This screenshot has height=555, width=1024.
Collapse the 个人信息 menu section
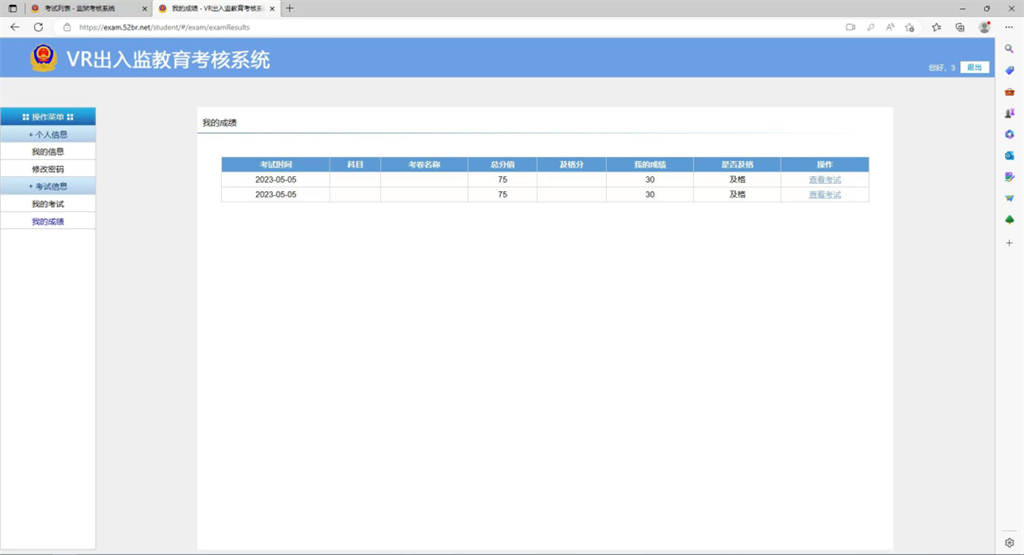[x=48, y=134]
